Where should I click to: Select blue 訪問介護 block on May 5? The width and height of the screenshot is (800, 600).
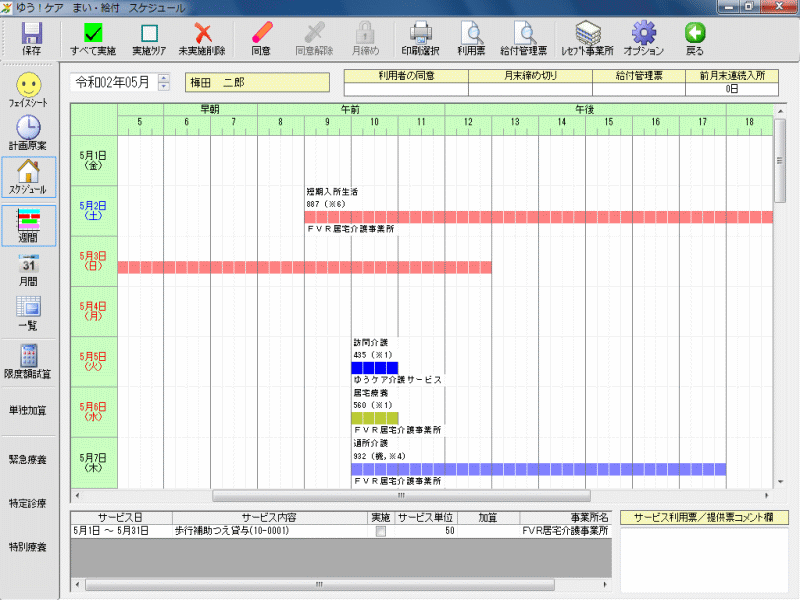374,368
